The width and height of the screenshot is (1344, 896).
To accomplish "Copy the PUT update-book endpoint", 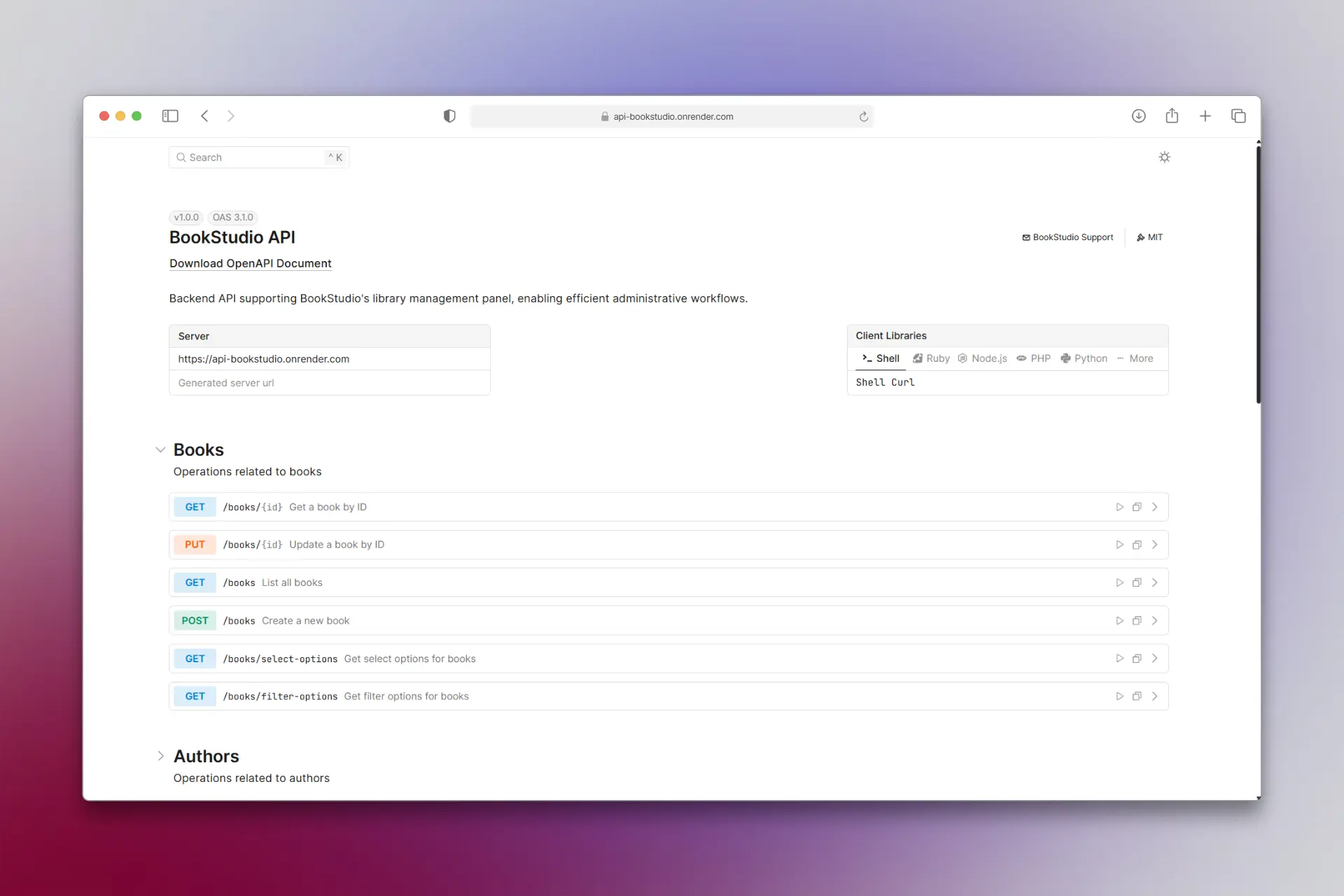I will click(1137, 544).
